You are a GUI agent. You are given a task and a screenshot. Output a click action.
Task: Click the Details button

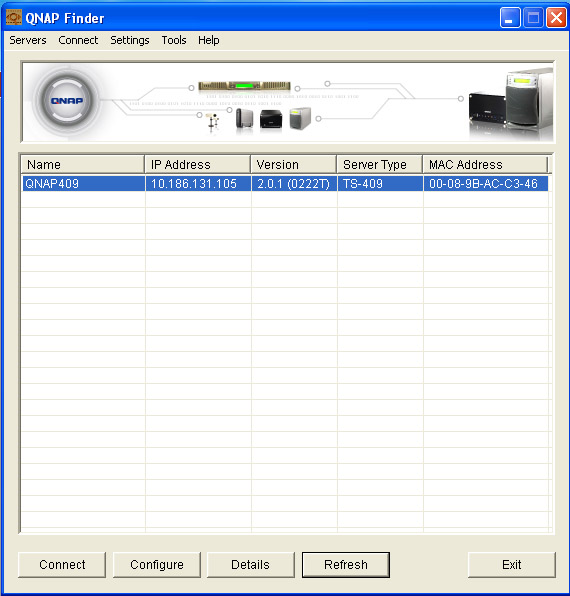pos(250,565)
